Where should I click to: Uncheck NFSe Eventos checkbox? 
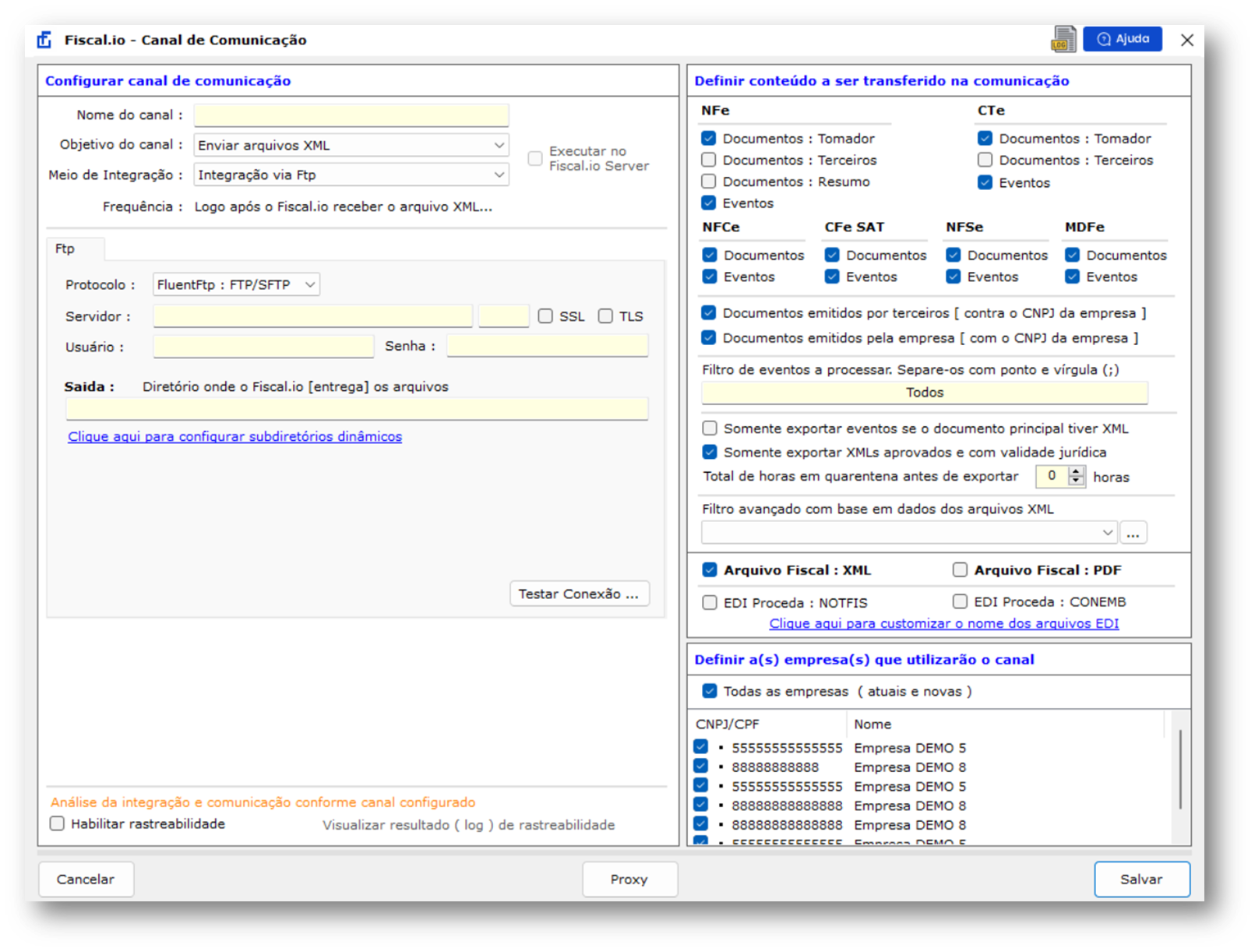coord(953,277)
